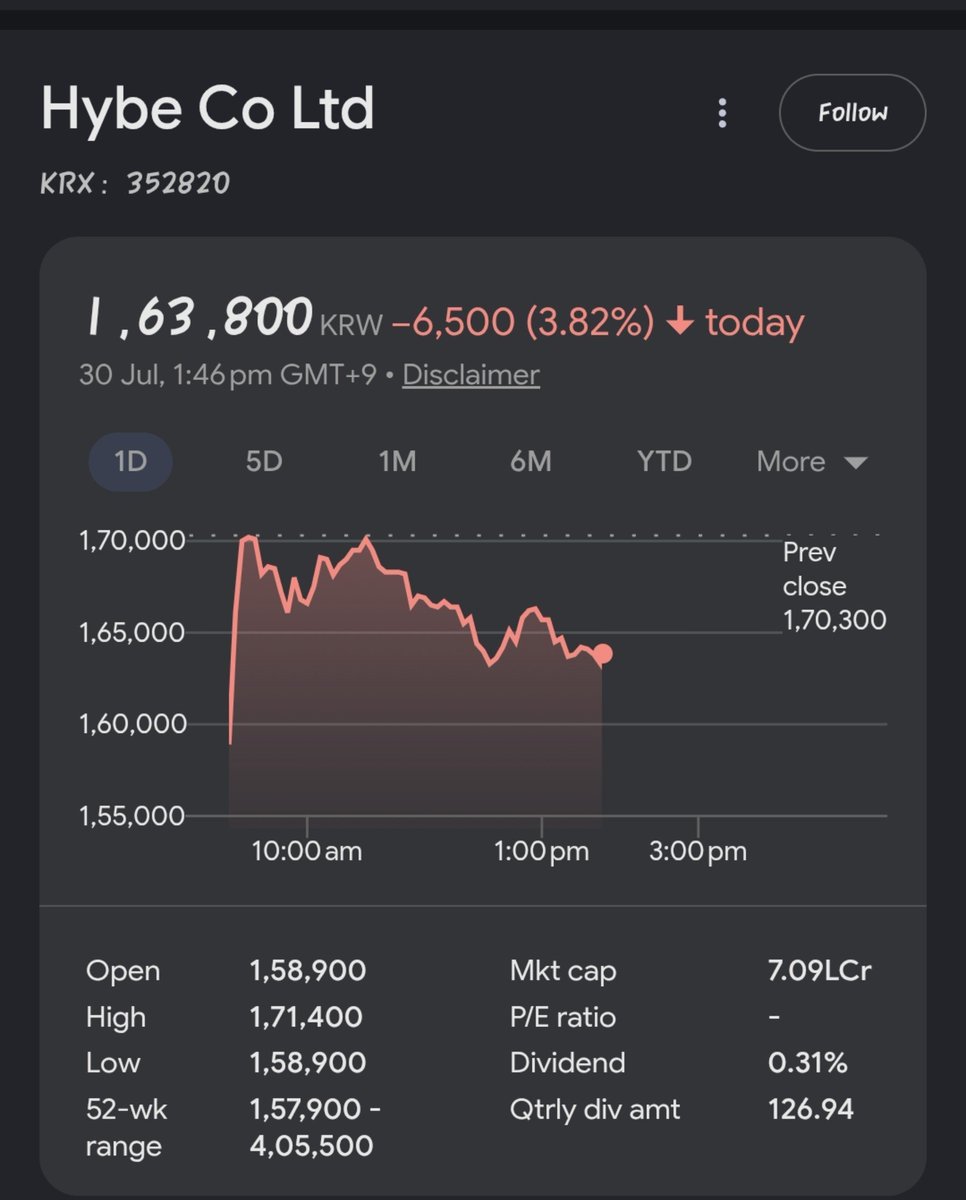The image size is (966, 1200).
Task: Click the Dividend 0.31% value
Action: tap(808, 1062)
